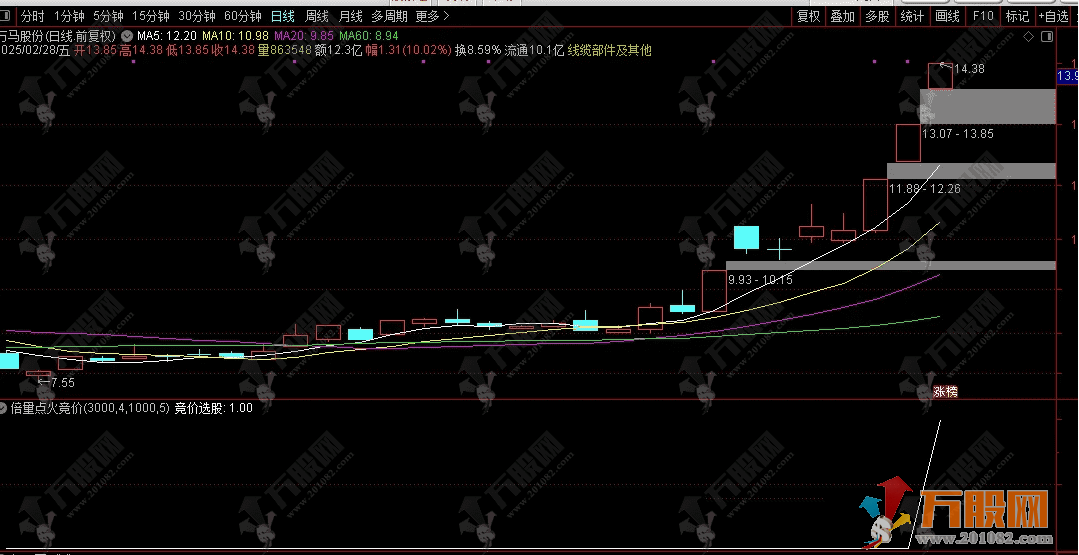Click the stock title 万马股份(日线.前复权)
The height and width of the screenshot is (555, 1079).
[58, 35]
